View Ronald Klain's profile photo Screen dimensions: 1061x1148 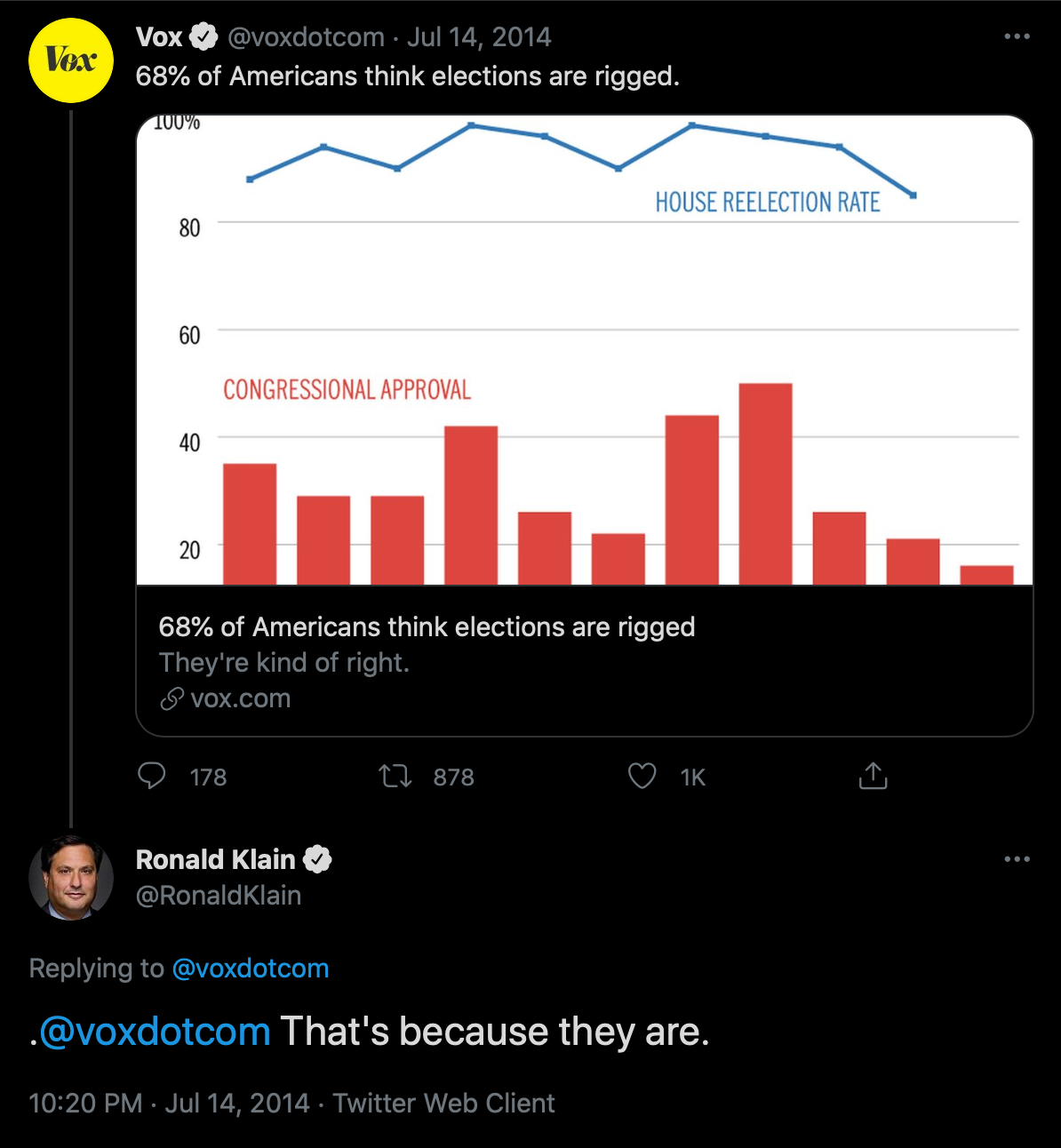click(71, 877)
